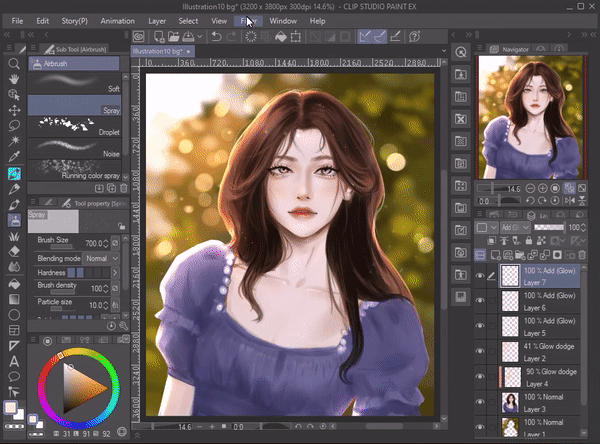This screenshot has width=600, height=444.
Task: Select the Eyedropper tool
Action: click(x=14, y=157)
